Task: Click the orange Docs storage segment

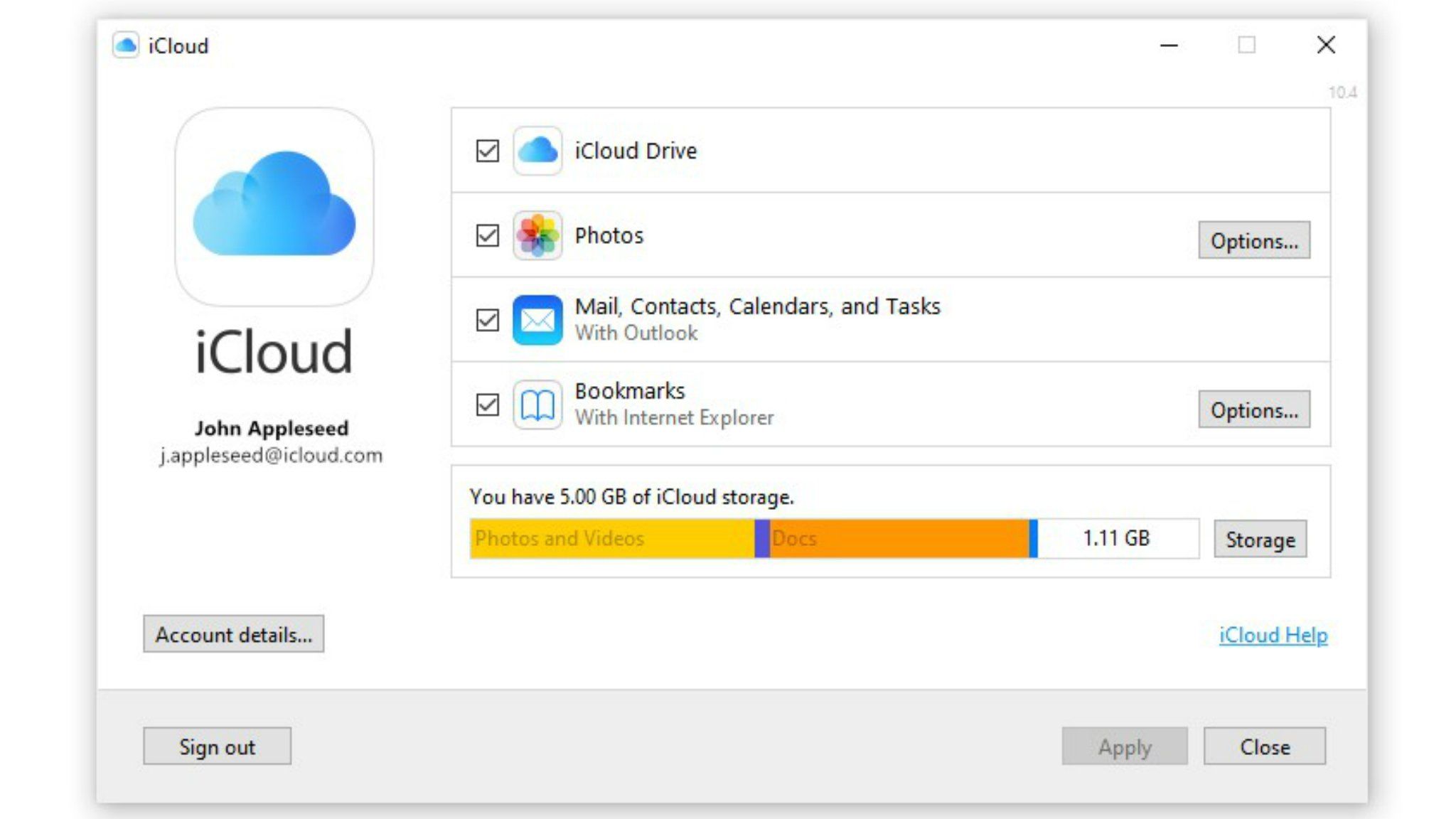Action: 899,539
